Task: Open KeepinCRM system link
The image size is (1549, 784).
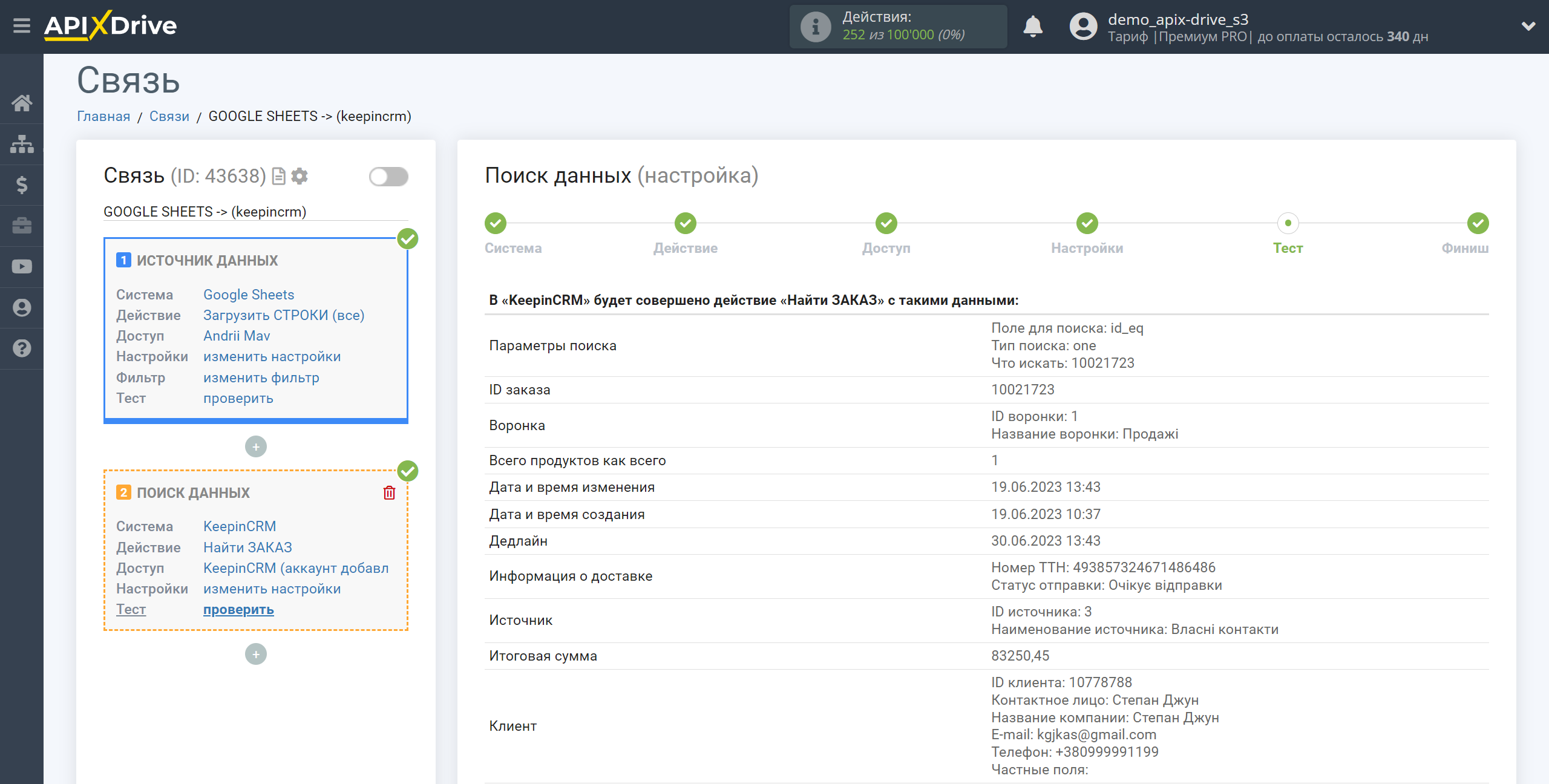Action: pos(240,526)
